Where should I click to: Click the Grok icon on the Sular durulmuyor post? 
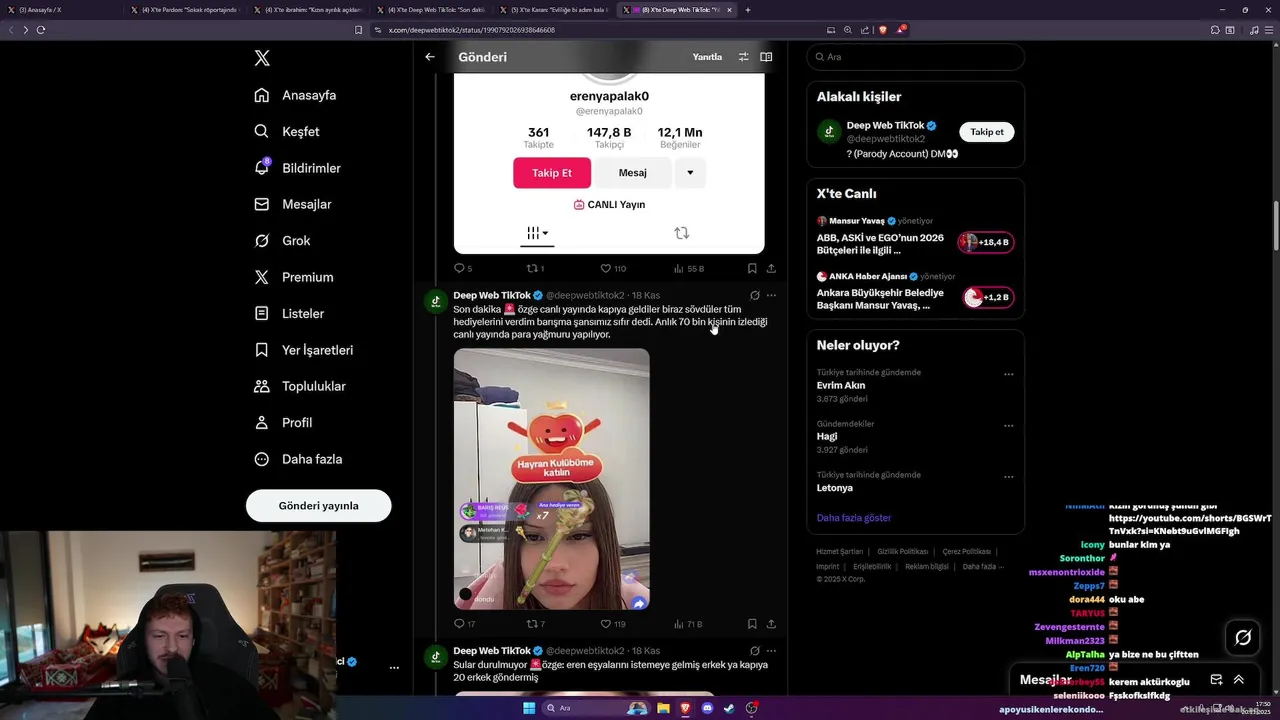755,651
